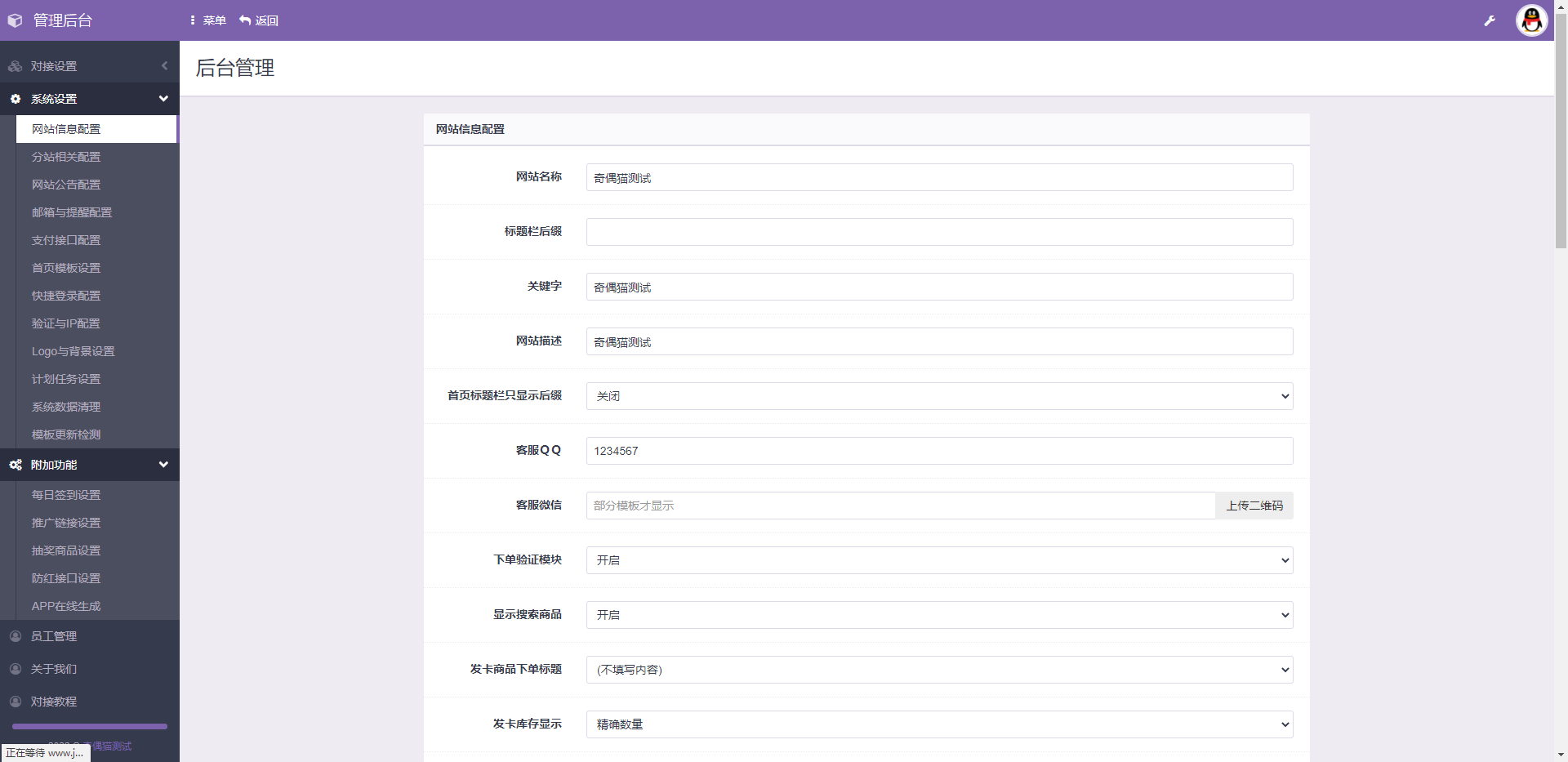Select 网站信息配置 in sidebar
Viewport: 1568px width, 762px height.
pyautogui.click(x=96, y=129)
